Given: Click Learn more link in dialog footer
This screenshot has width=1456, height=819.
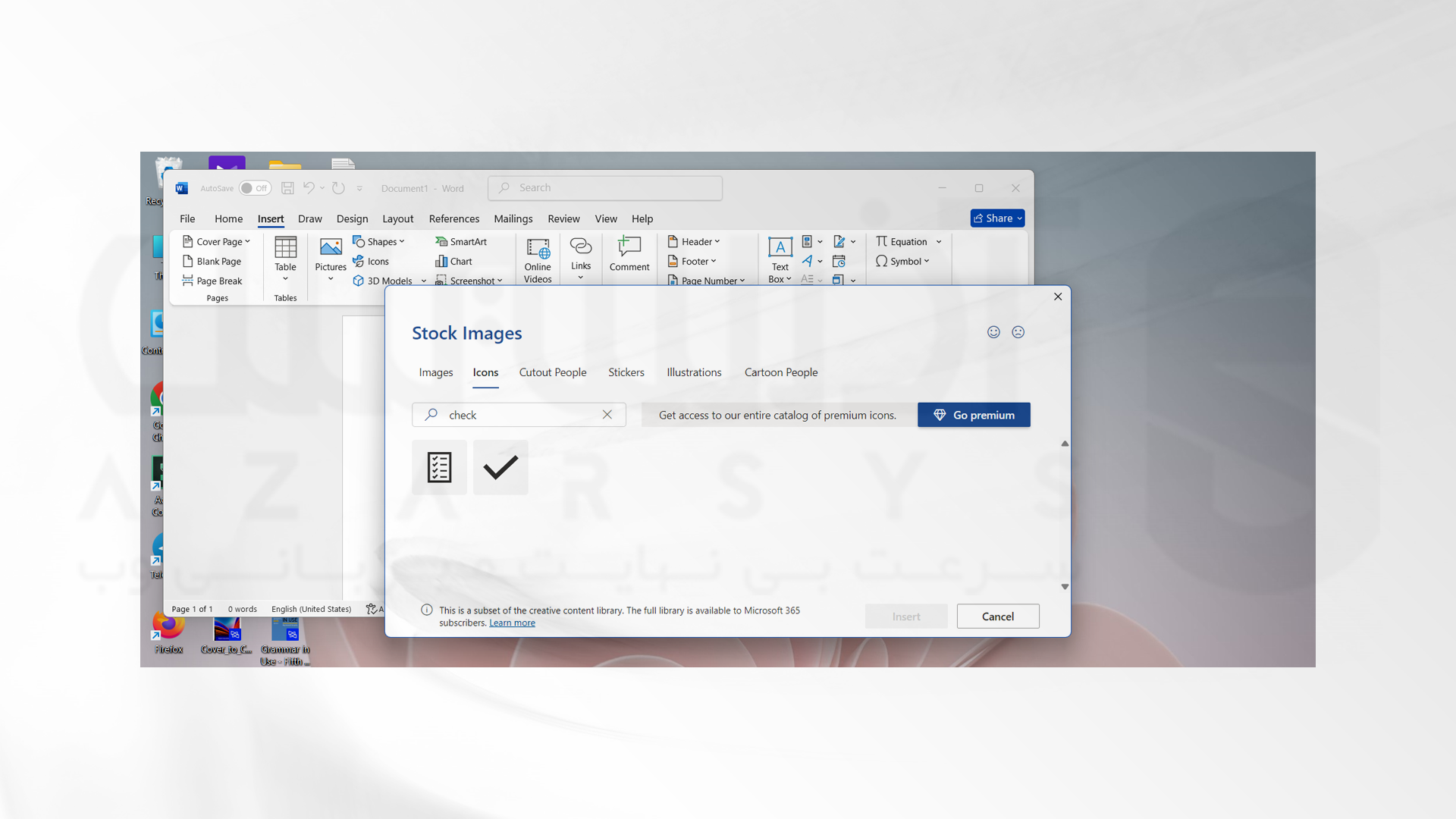Looking at the screenshot, I should click(x=511, y=622).
